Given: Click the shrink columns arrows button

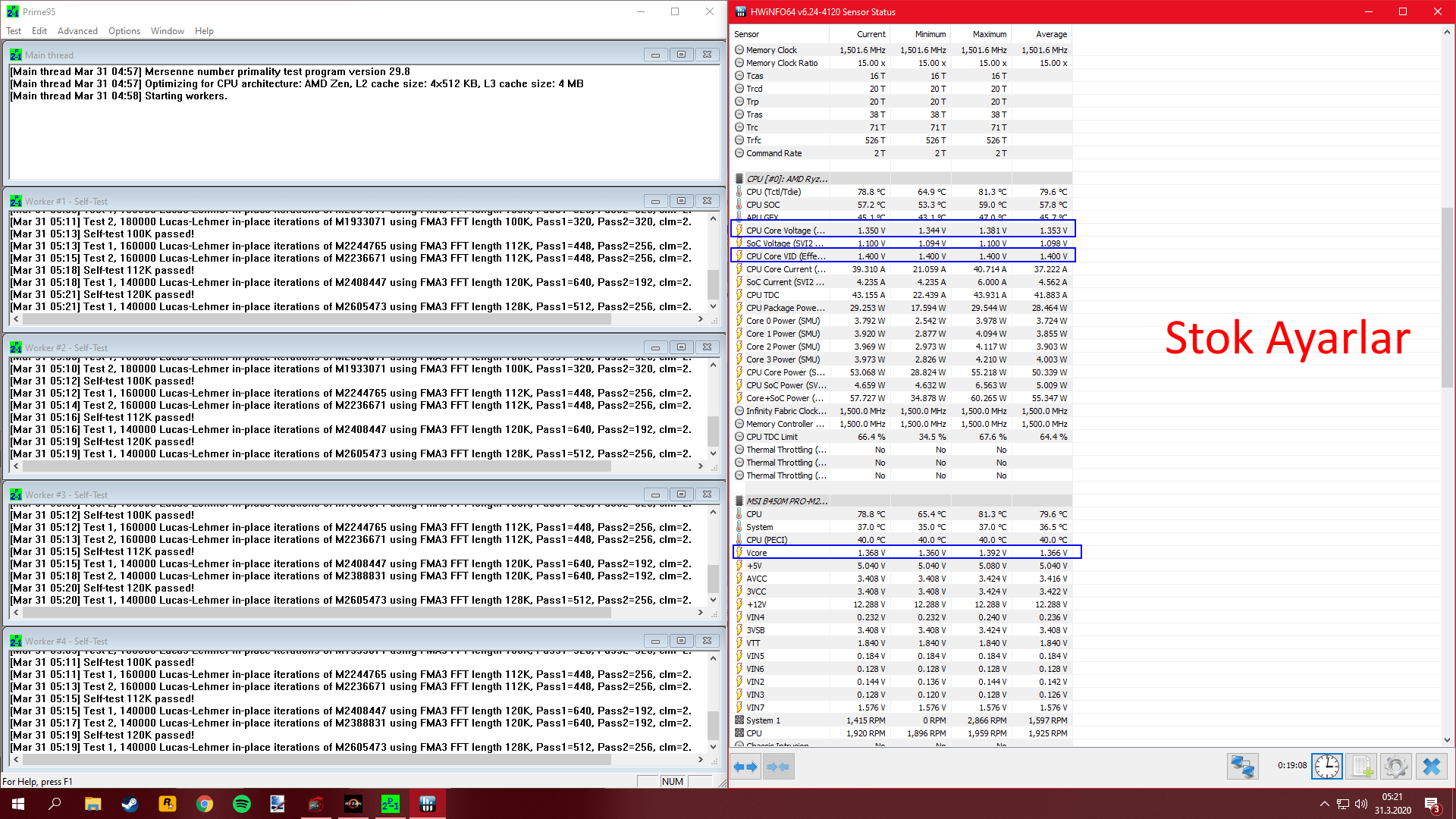Looking at the screenshot, I should pos(778,767).
